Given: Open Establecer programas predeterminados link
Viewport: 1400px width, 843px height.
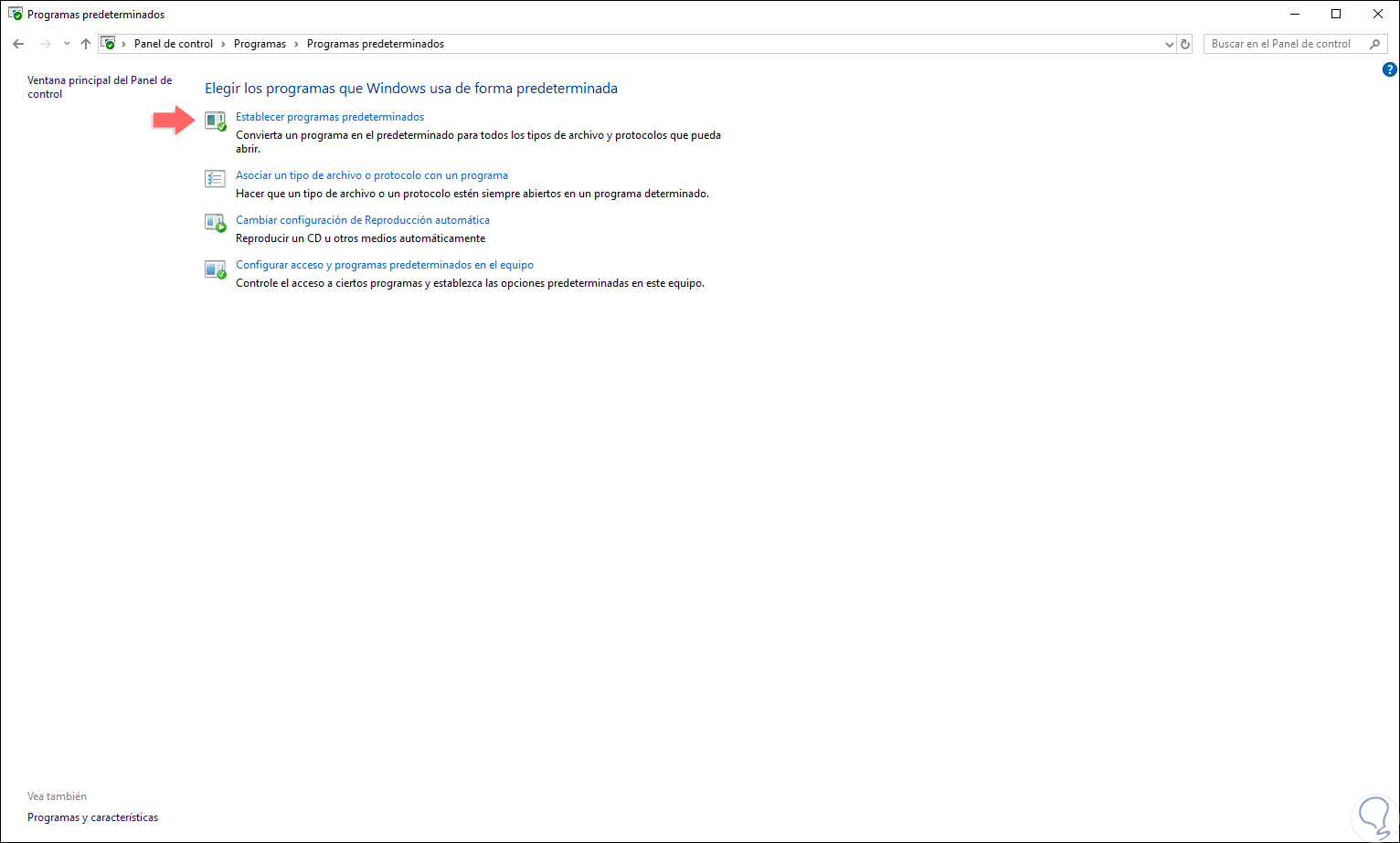Looking at the screenshot, I should 330,117.
